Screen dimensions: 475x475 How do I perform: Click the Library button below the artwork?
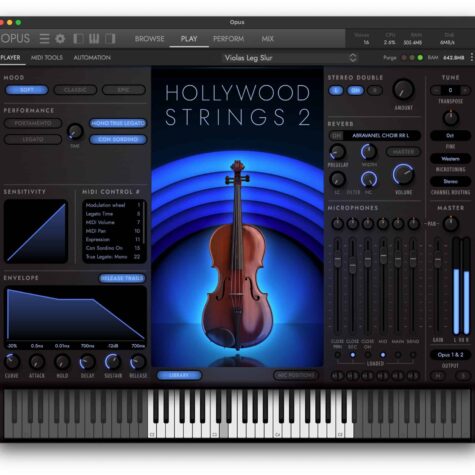pos(179,375)
